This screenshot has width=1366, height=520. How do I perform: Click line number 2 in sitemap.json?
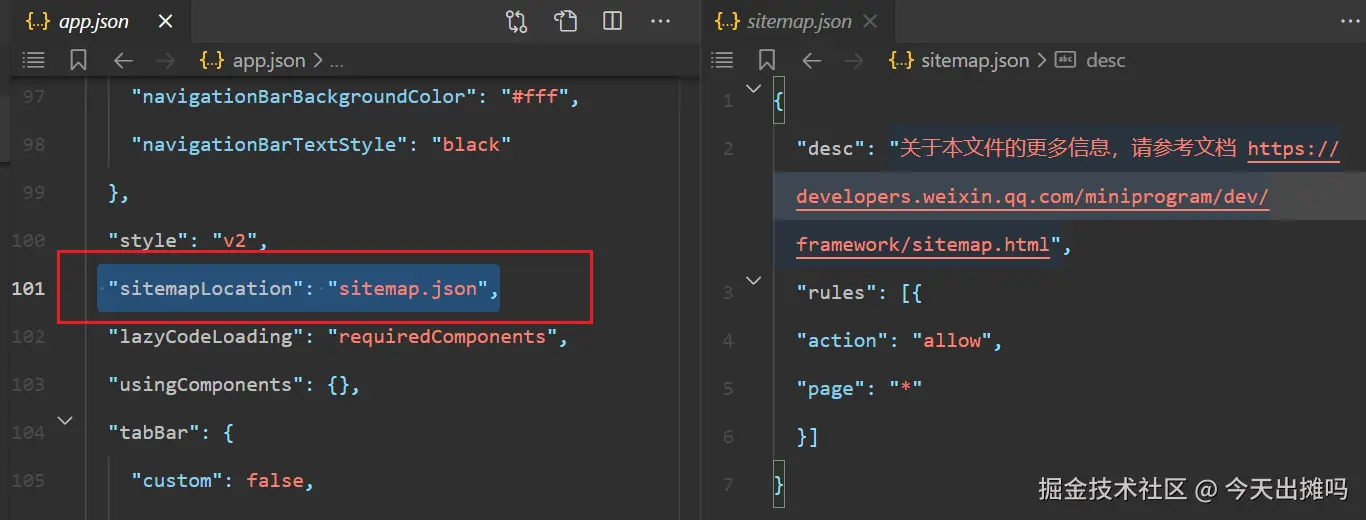coord(728,149)
